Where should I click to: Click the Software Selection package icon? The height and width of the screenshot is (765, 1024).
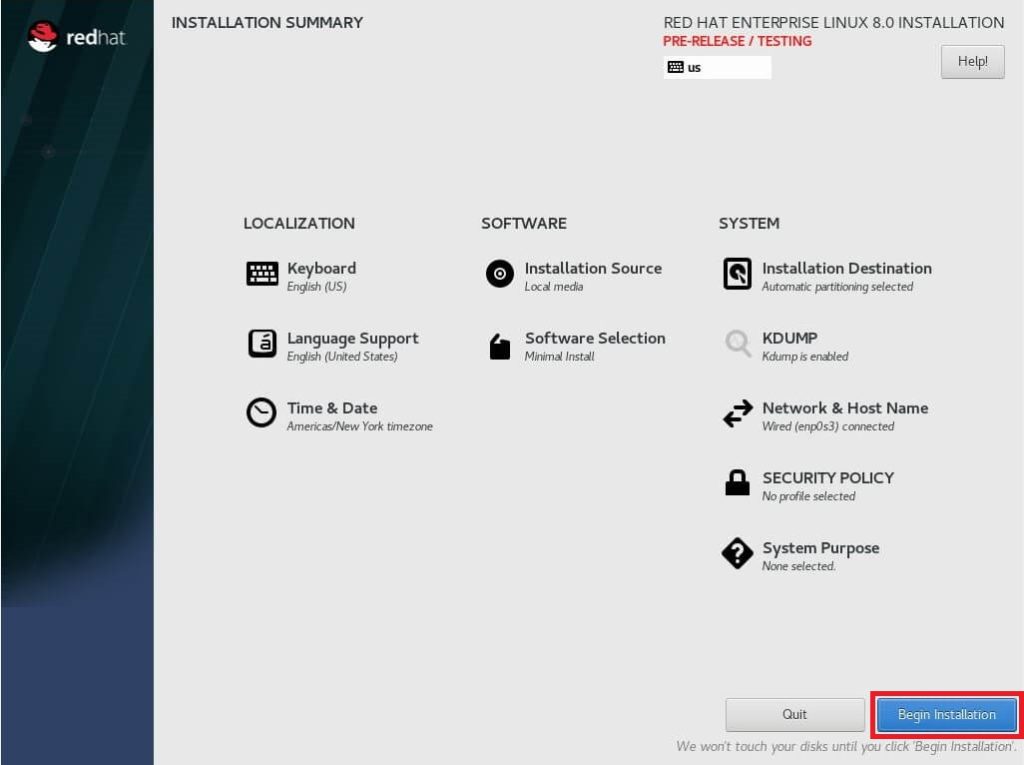pos(500,346)
